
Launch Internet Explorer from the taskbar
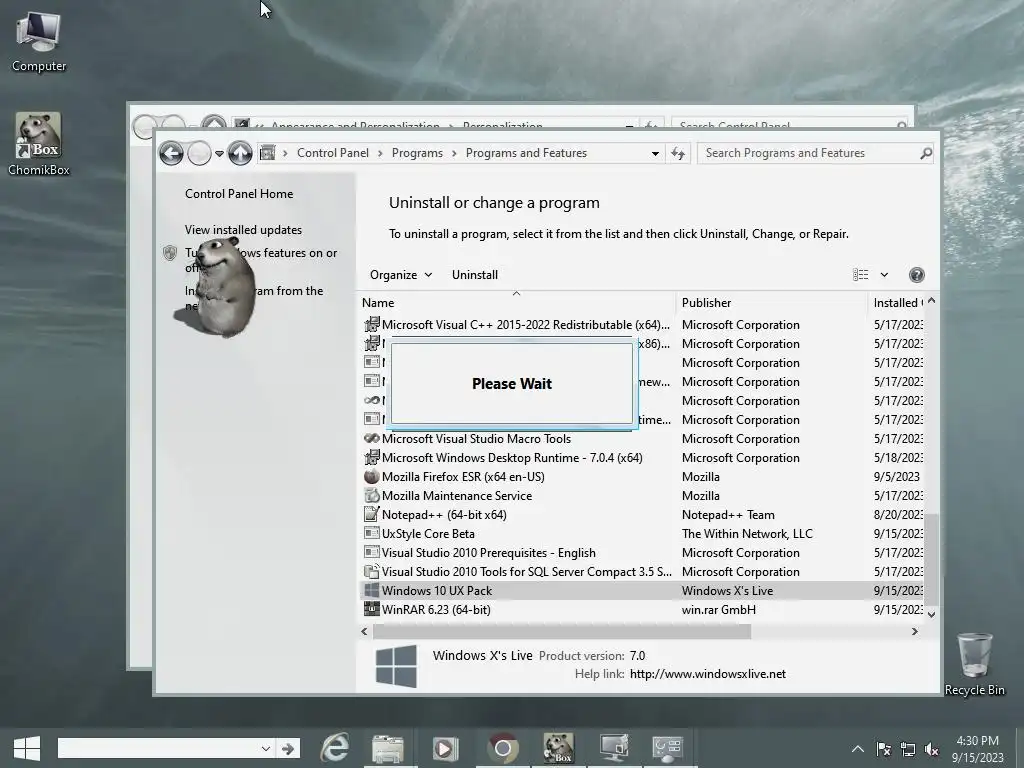pyautogui.click(x=334, y=748)
